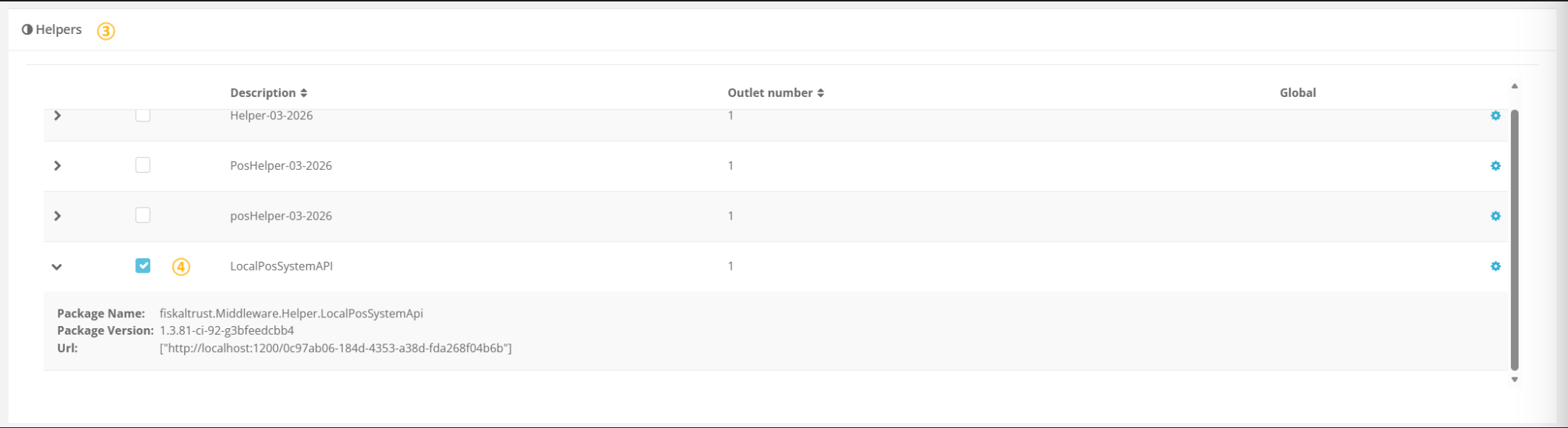Uncheck the LocalPosSystemAPI checkbox

[143, 265]
